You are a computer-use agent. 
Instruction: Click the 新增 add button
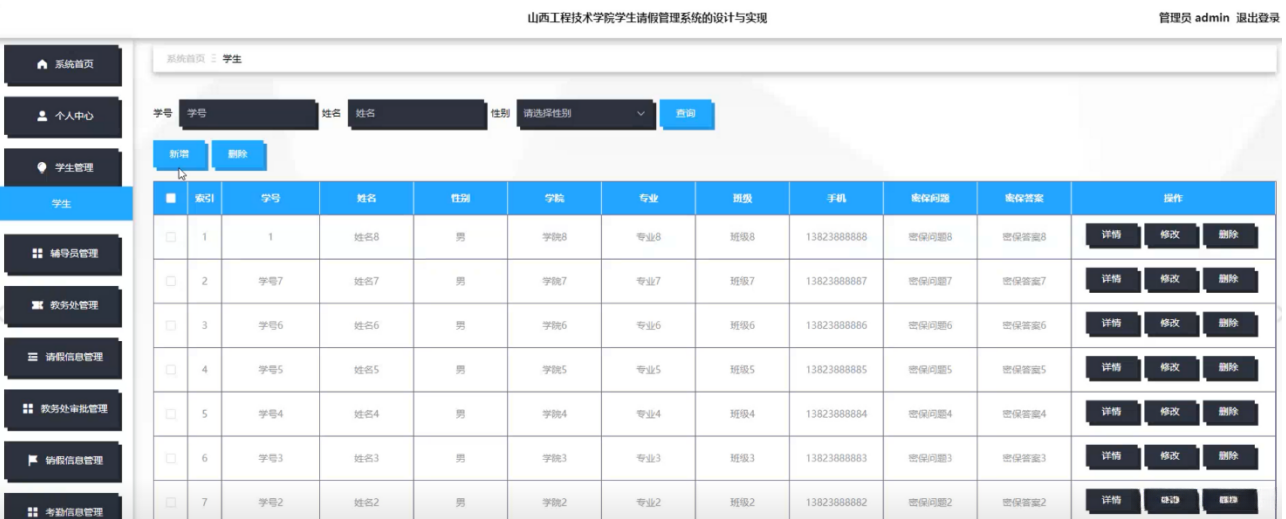click(179, 154)
